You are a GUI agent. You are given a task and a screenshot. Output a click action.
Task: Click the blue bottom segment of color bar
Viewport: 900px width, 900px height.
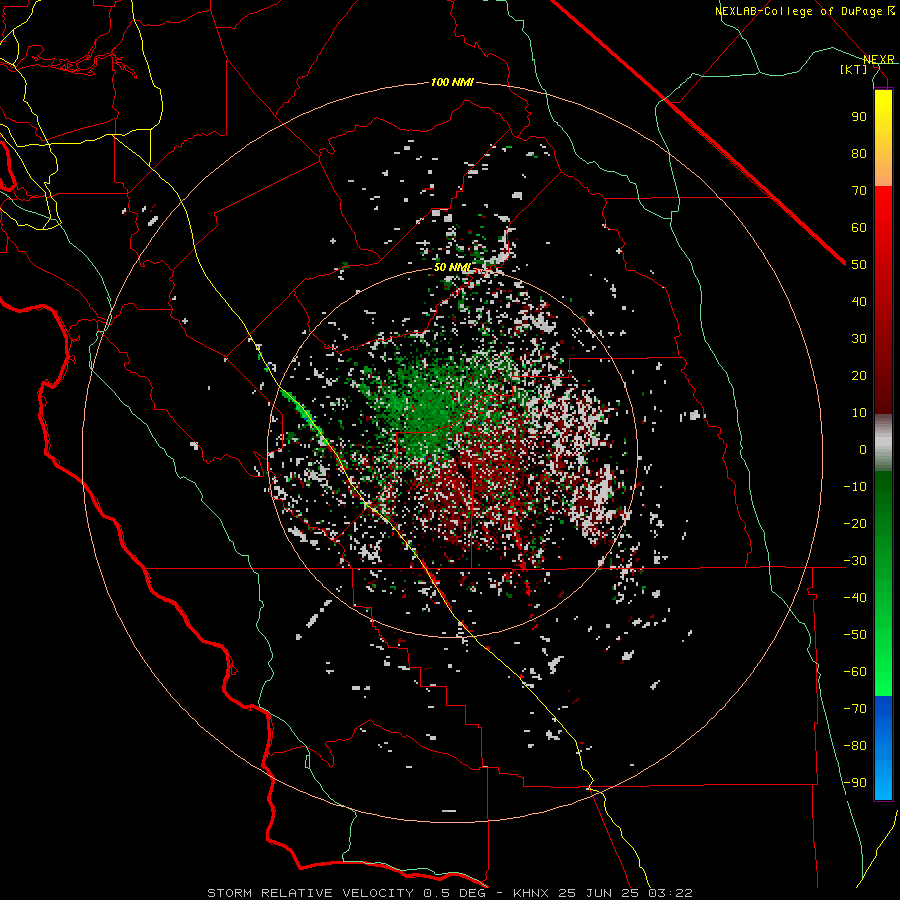click(x=883, y=747)
